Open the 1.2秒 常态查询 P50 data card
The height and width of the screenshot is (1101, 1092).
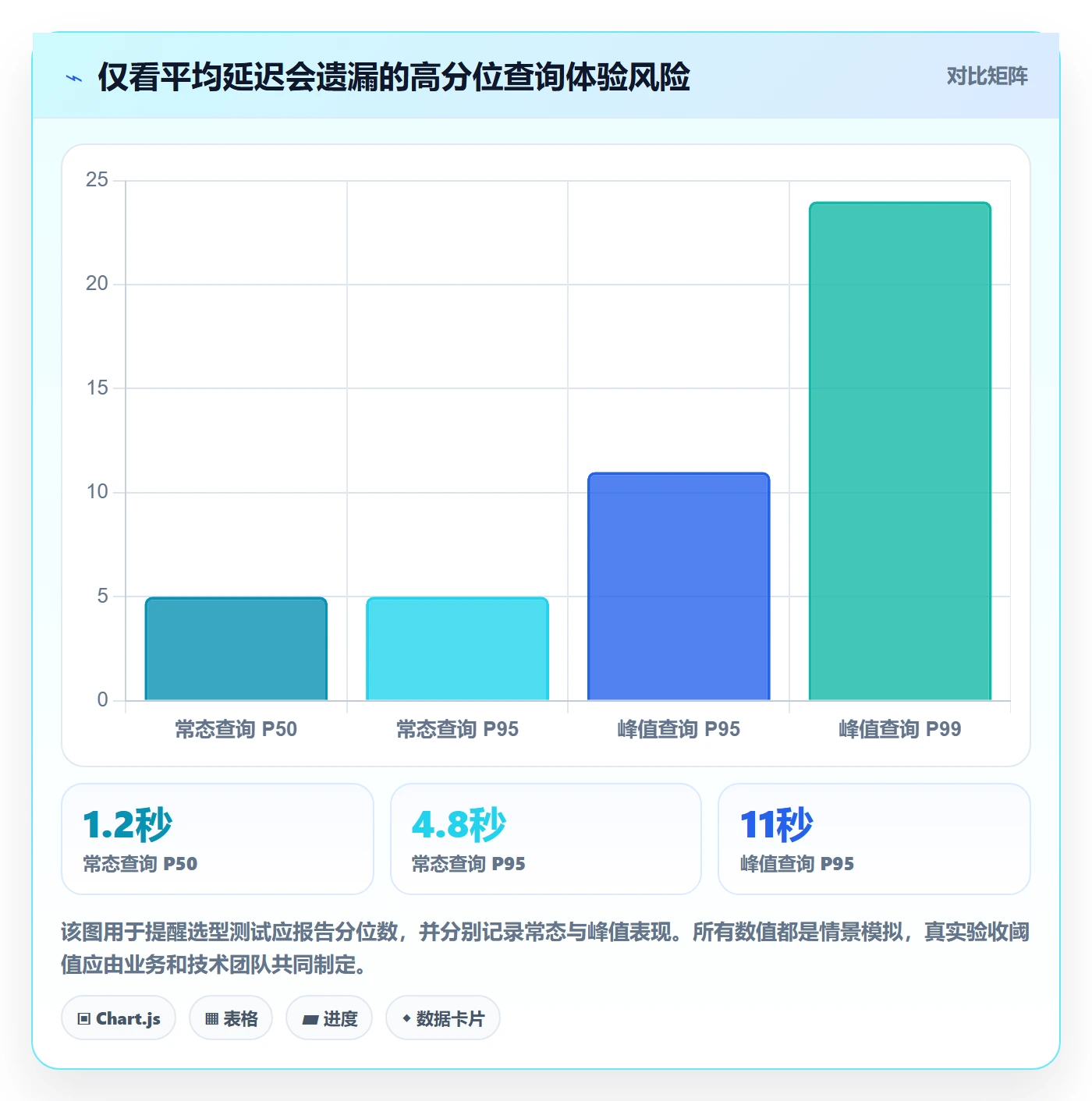pos(218,839)
